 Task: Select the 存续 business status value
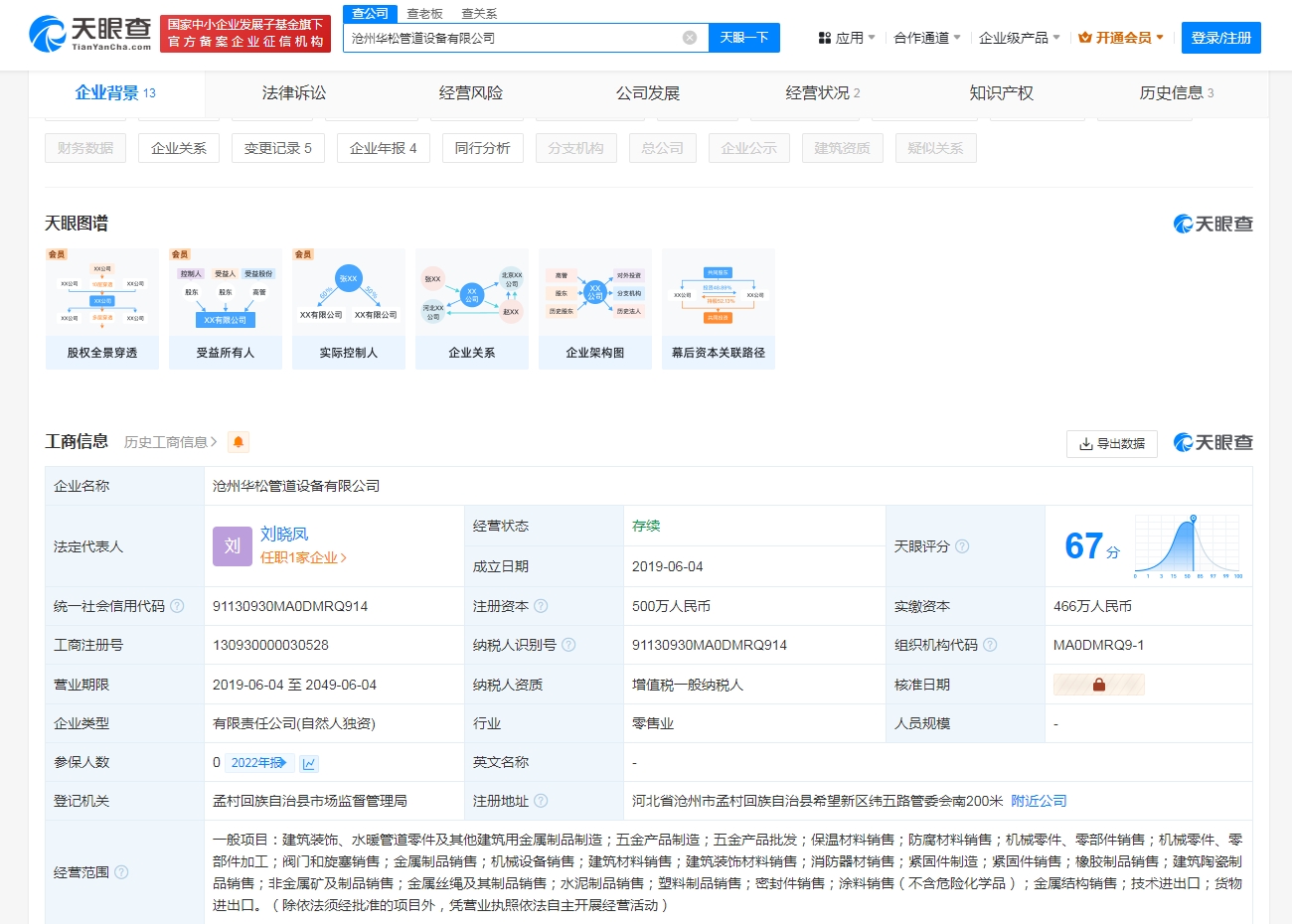(646, 526)
